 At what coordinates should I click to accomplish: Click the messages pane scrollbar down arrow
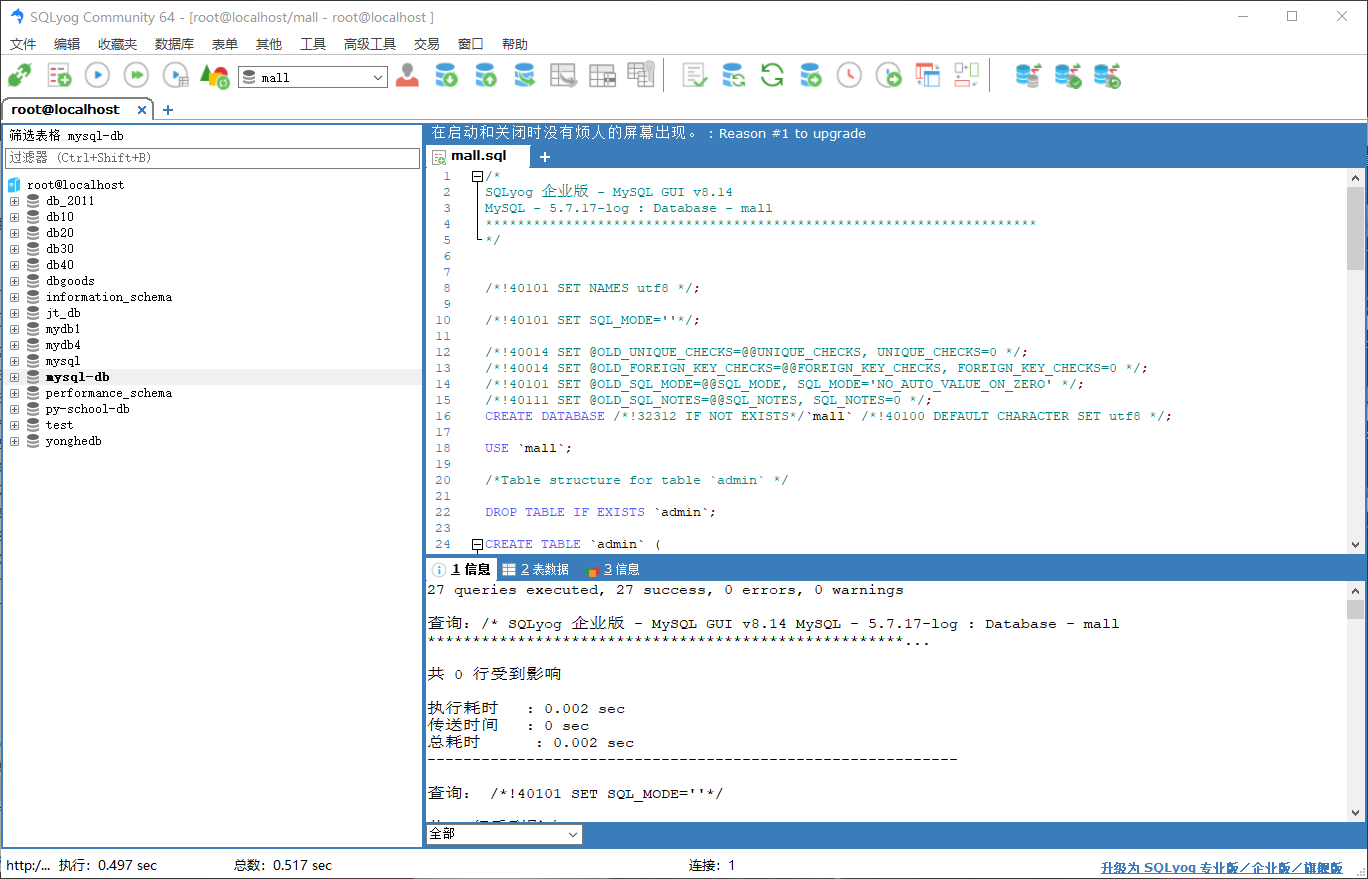point(1355,813)
